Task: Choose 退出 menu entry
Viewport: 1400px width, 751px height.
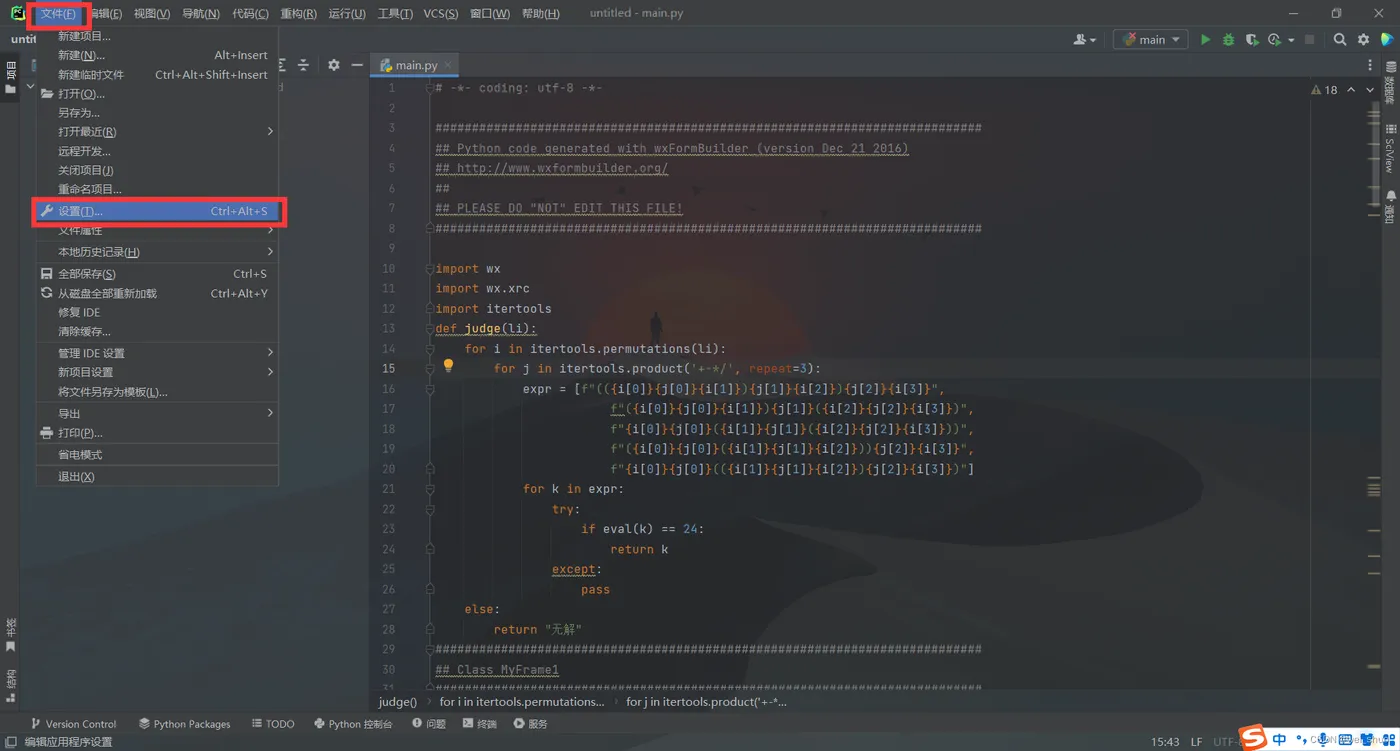Action: [x=157, y=477]
